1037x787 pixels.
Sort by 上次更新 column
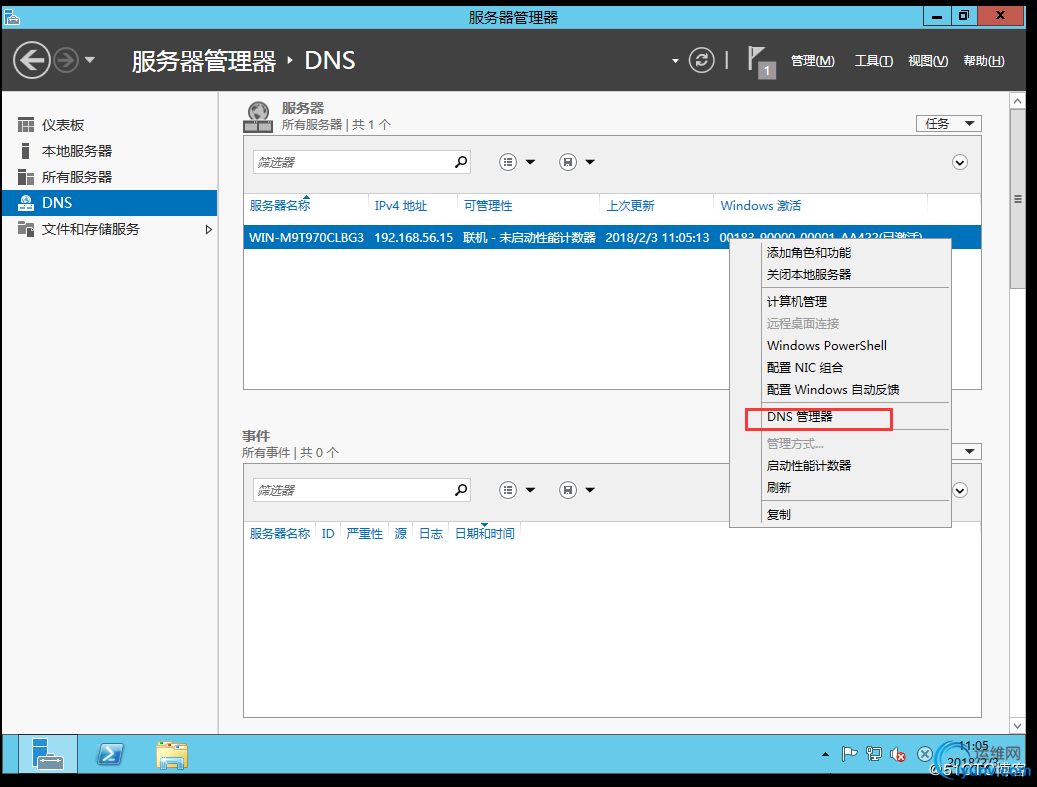630,206
